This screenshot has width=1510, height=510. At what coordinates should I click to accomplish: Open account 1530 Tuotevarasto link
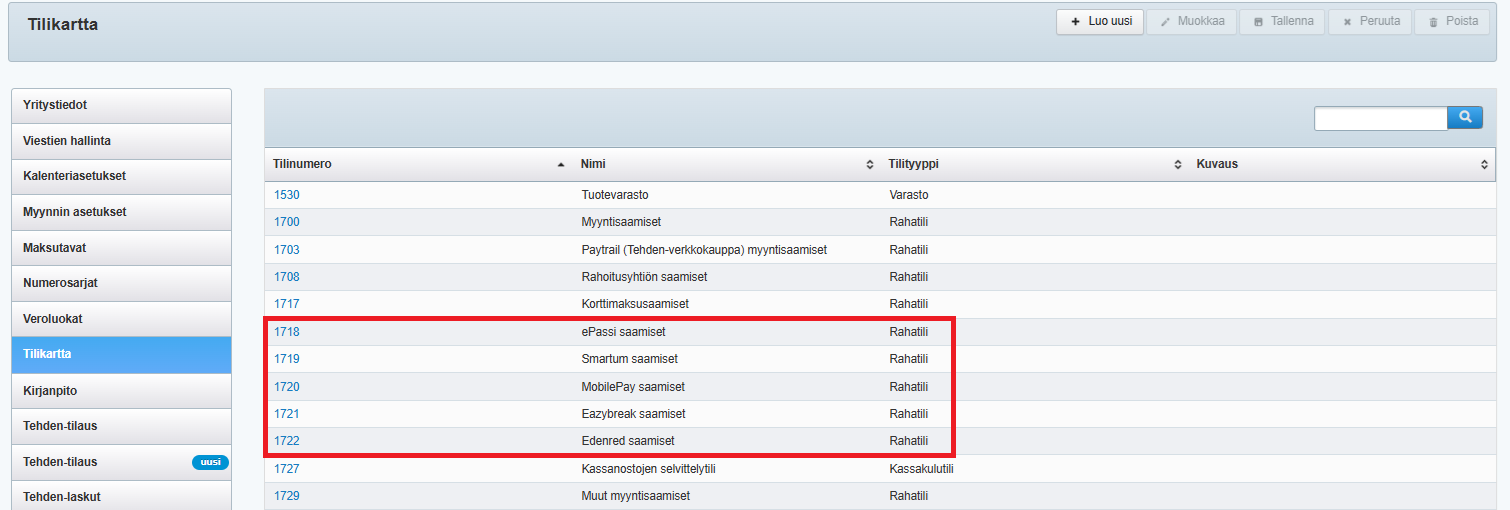pyautogui.click(x=287, y=195)
